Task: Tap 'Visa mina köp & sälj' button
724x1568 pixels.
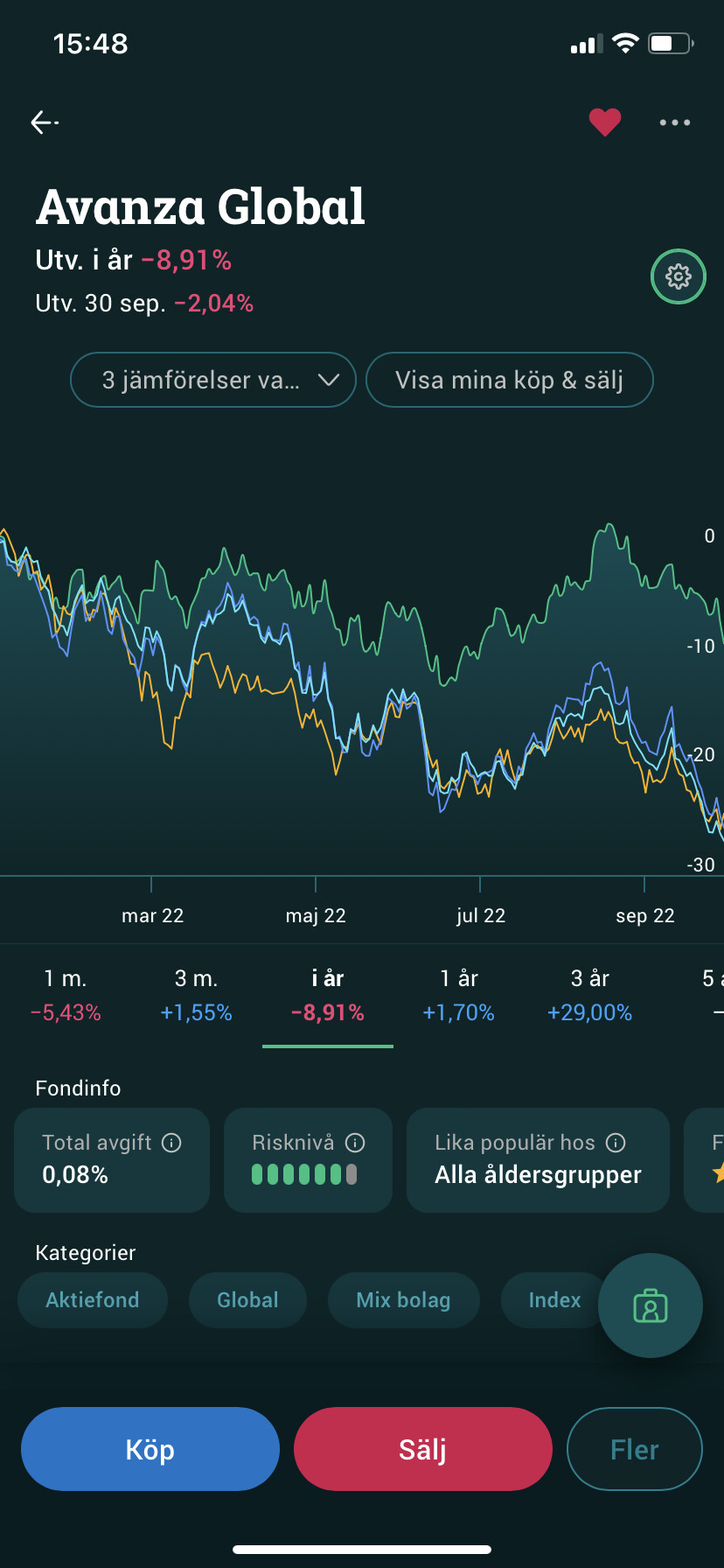Action: (510, 380)
